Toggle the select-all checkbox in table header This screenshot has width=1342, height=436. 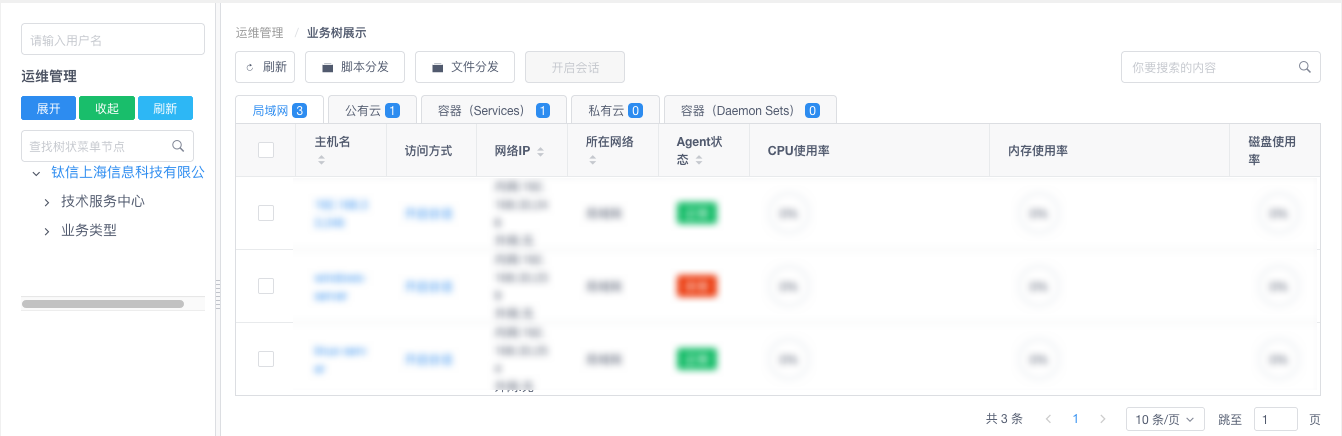pyautogui.click(x=266, y=150)
